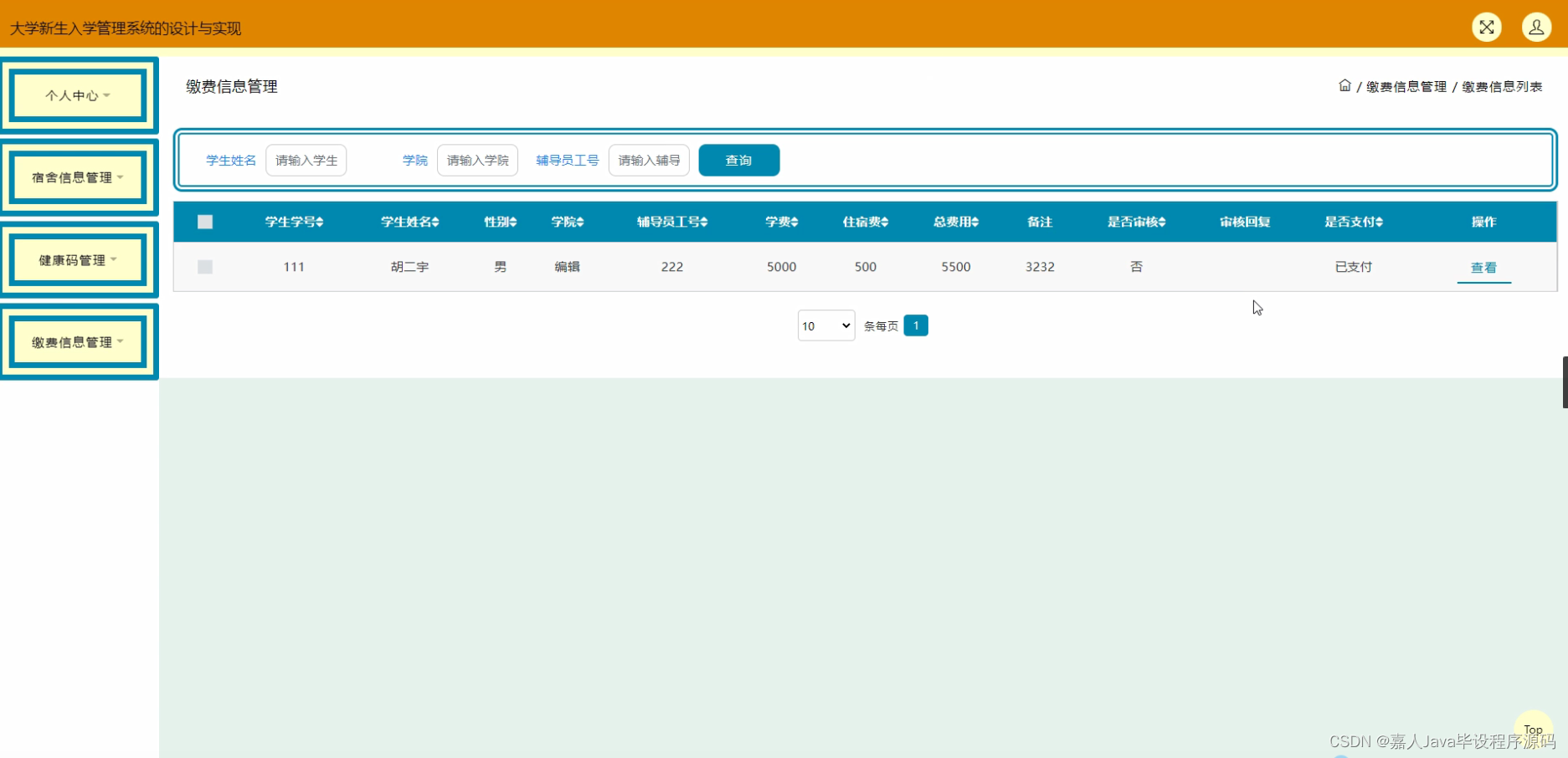The width and height of the screenshot is (1568, 758).
Task: Expand the 缴费信息管理 sidebar menu
Action: point(78,342)
